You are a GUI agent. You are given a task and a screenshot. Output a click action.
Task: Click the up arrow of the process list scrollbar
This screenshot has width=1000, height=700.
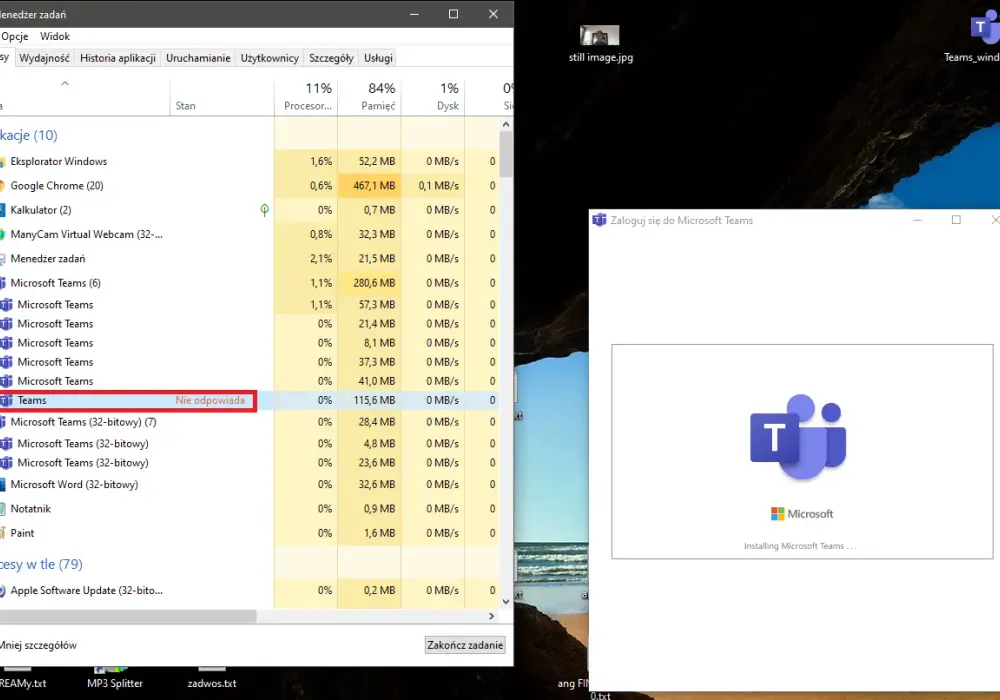506,124
